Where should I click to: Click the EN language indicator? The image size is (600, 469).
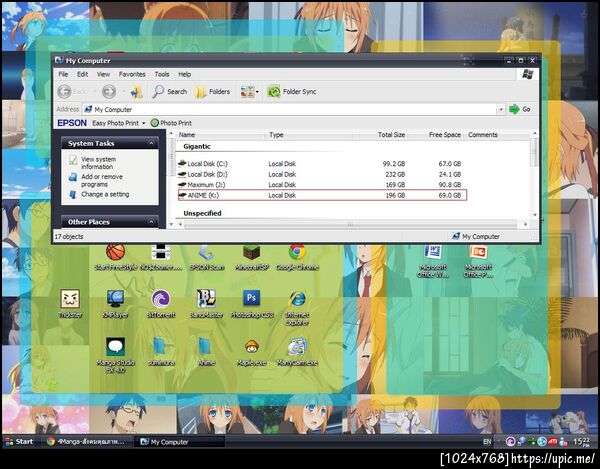click(x=487, y=442)
